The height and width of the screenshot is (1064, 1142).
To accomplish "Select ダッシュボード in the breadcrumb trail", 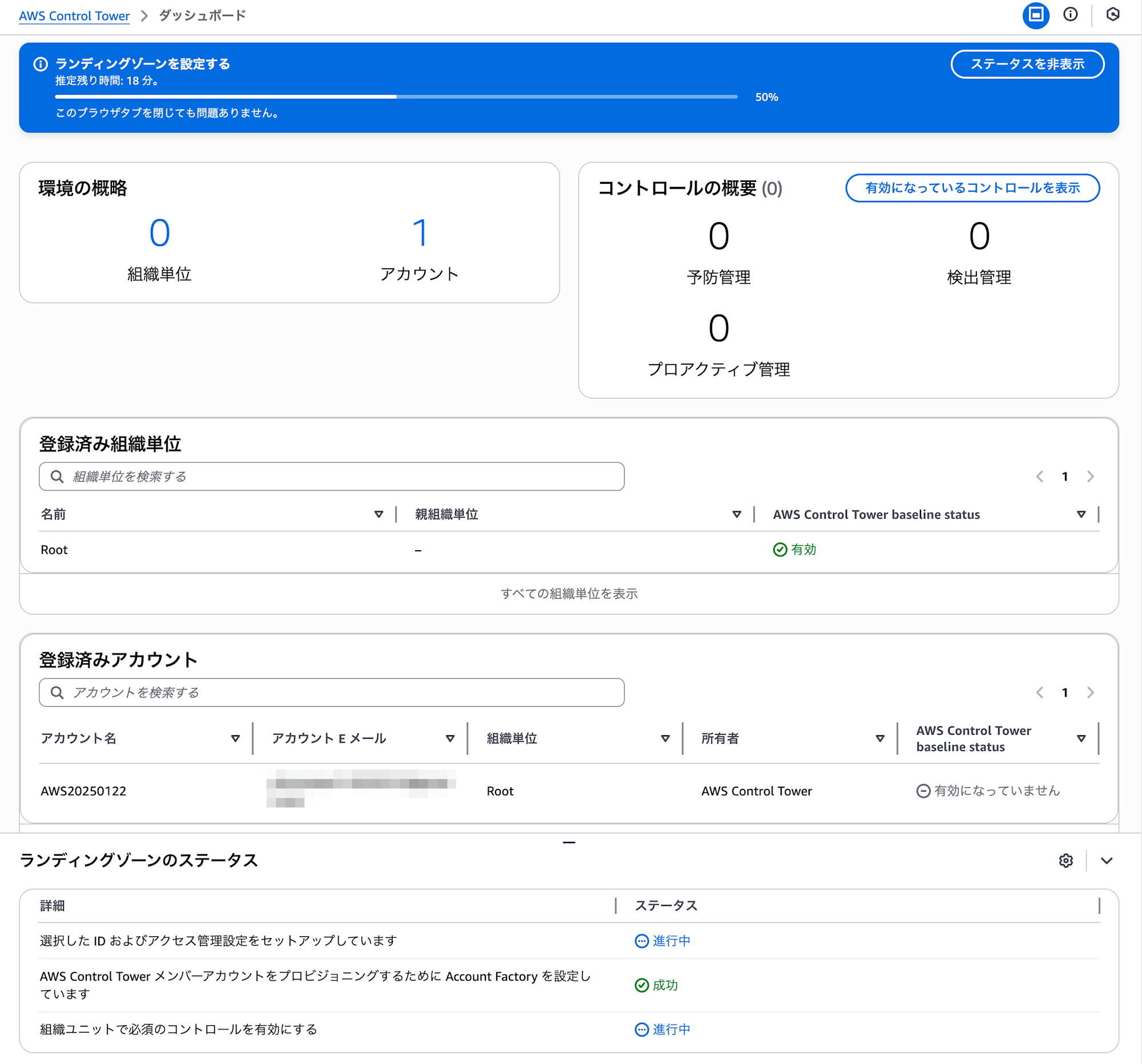I will click(x=202, y=15).
